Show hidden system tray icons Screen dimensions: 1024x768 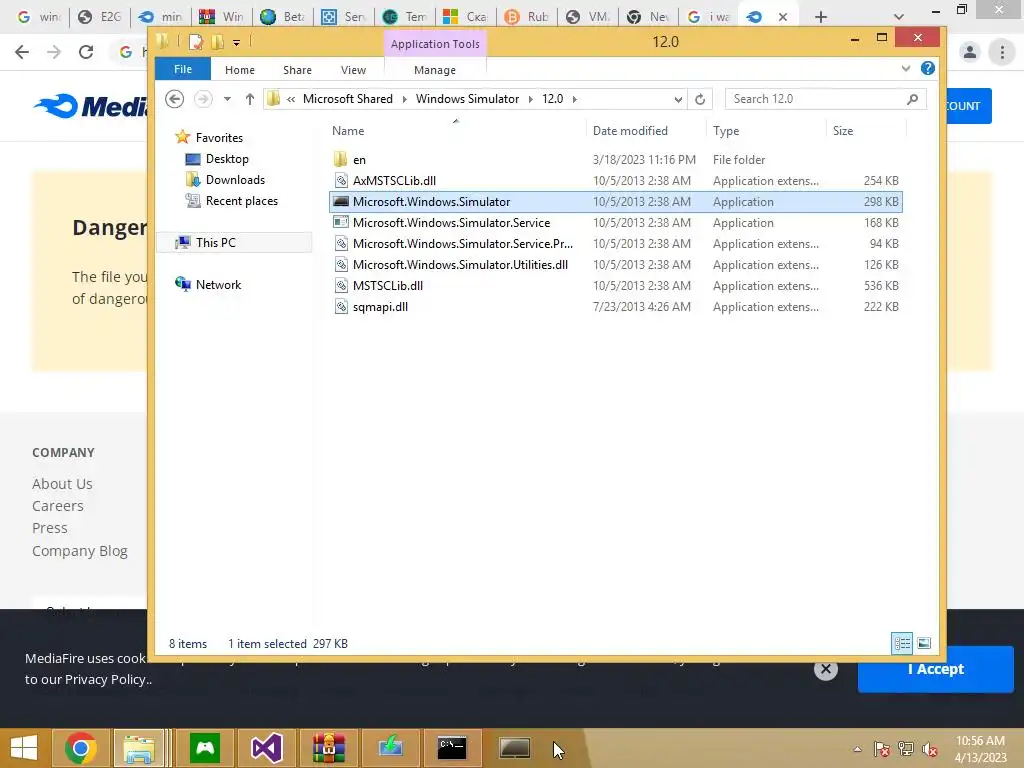coord(857,749)
